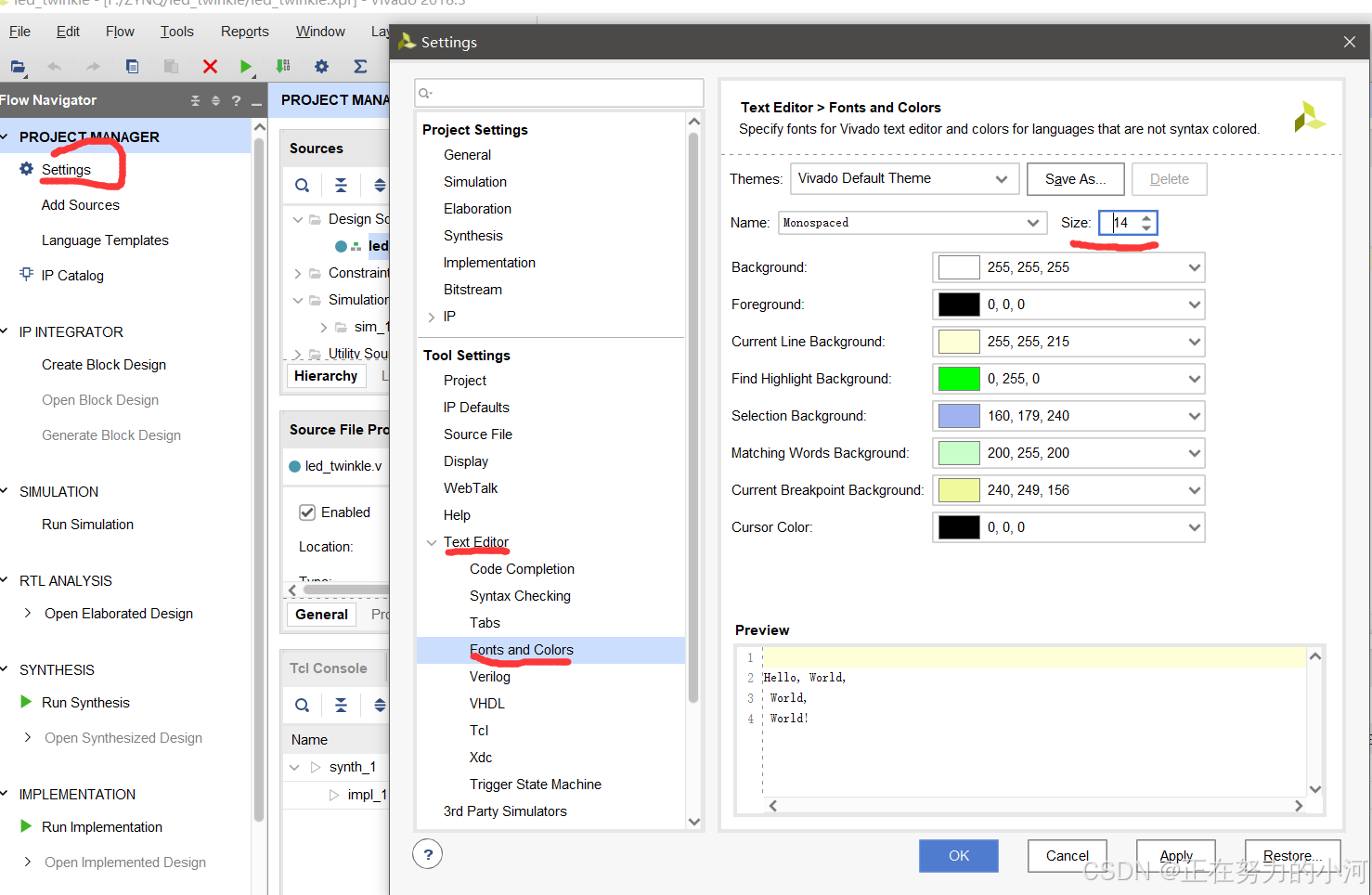Viewport: 1372px width, 895px height.
Task: Switch to Hierarchy tab in Sources
Action: (x=326, y=376)
